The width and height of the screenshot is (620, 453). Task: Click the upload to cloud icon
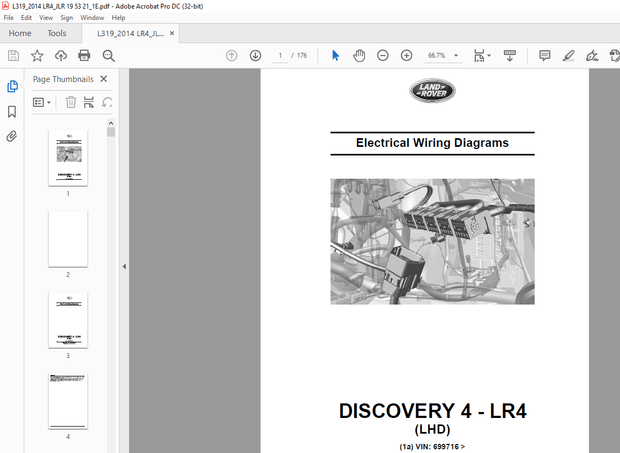(x=61, y=56)
